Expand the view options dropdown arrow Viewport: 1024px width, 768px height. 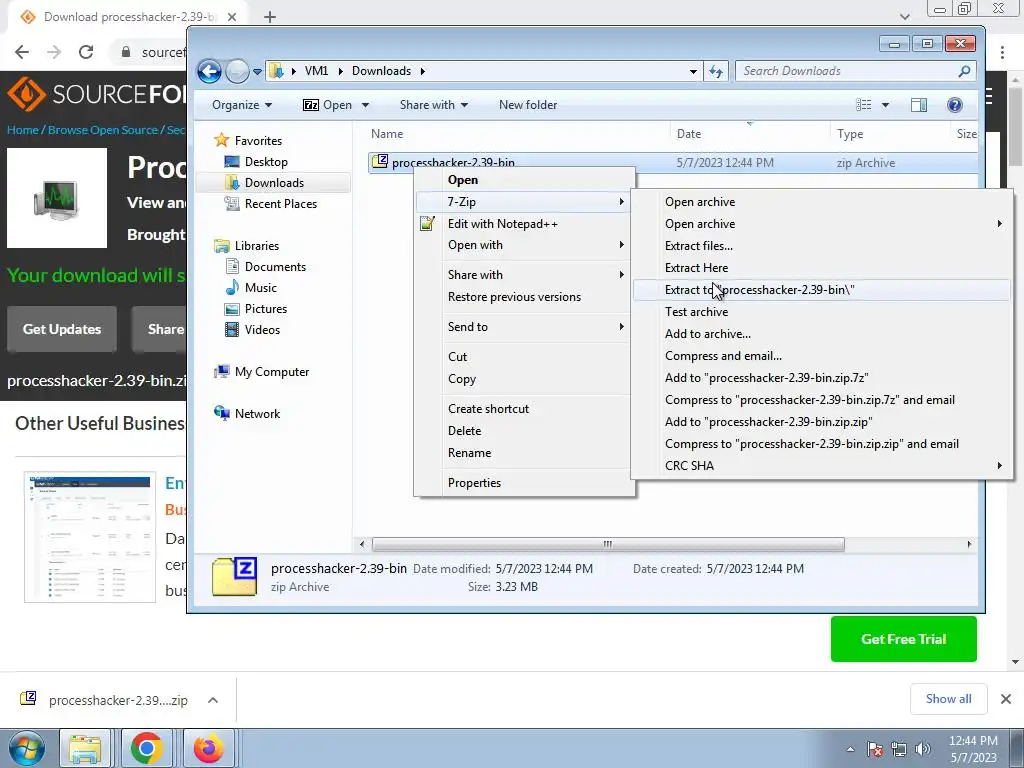point(886,105)
